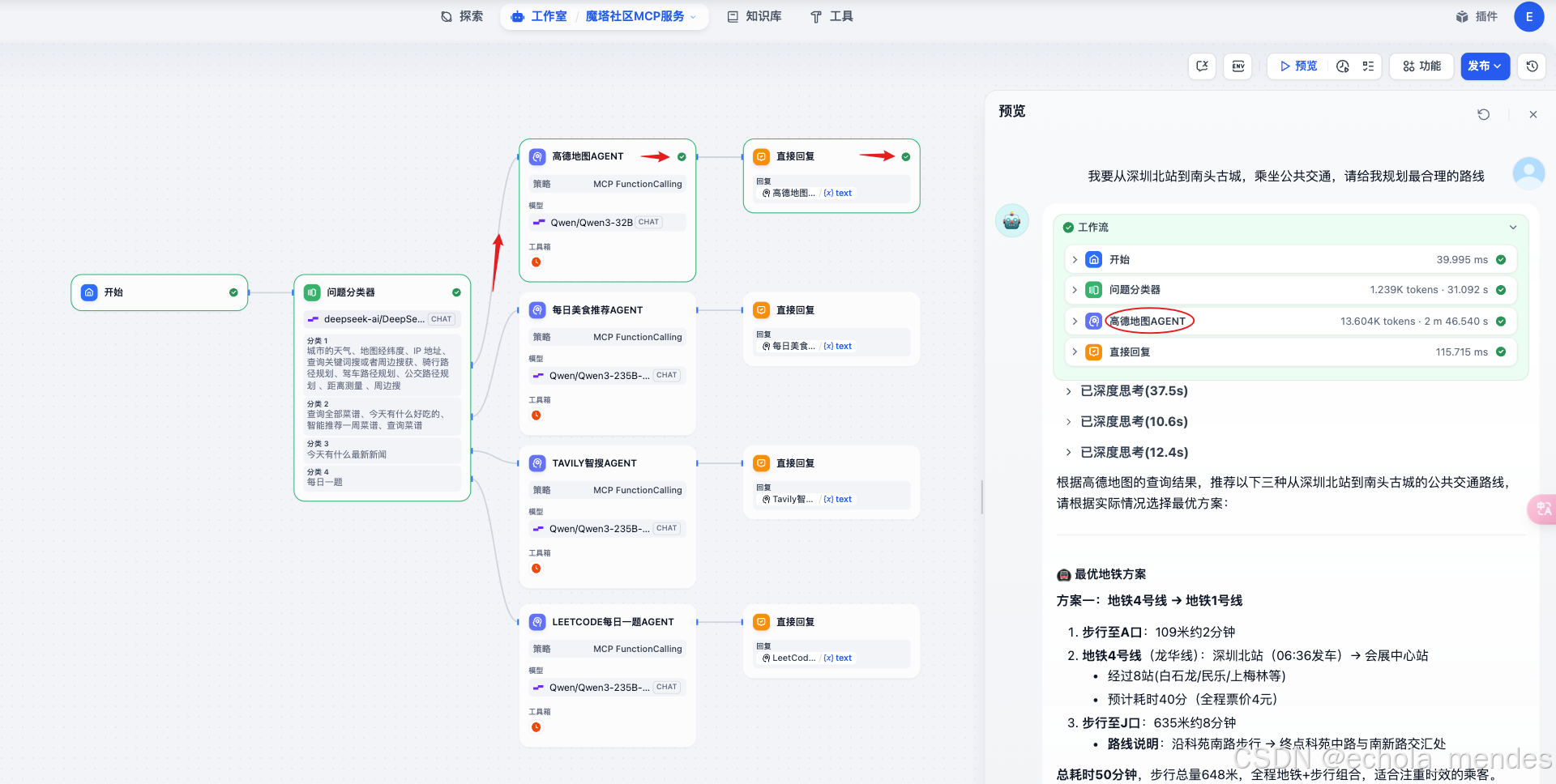Go to the 知识库 tab

[754, 16]
